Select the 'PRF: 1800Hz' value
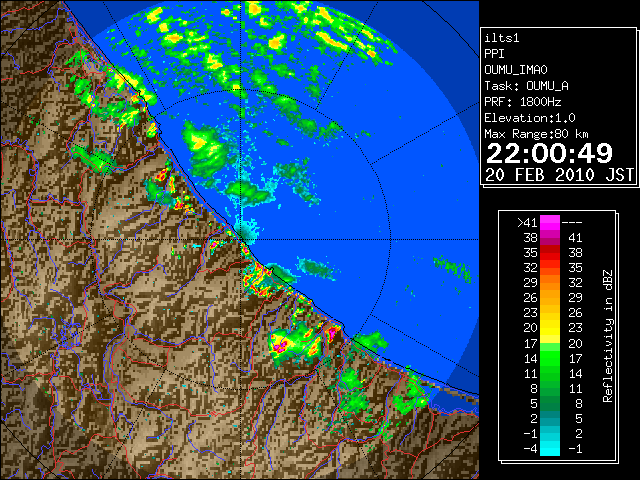 (x=522, y=102)
